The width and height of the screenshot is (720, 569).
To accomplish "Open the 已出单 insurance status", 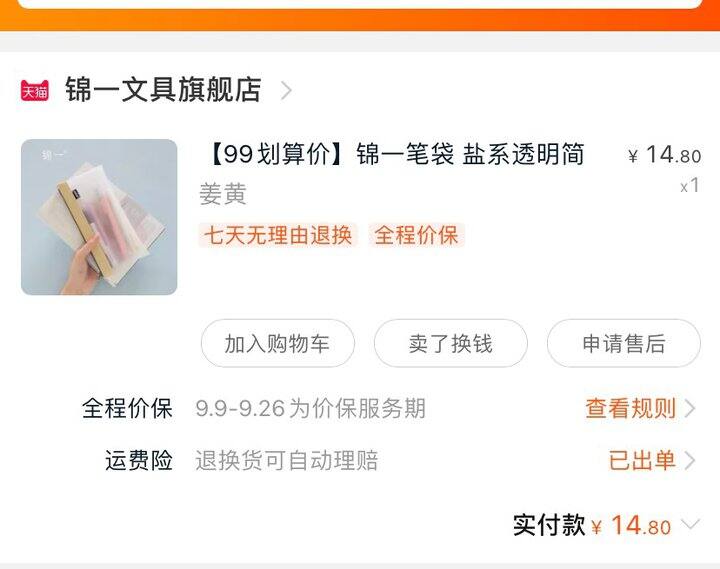I will (x=642, y=460).
